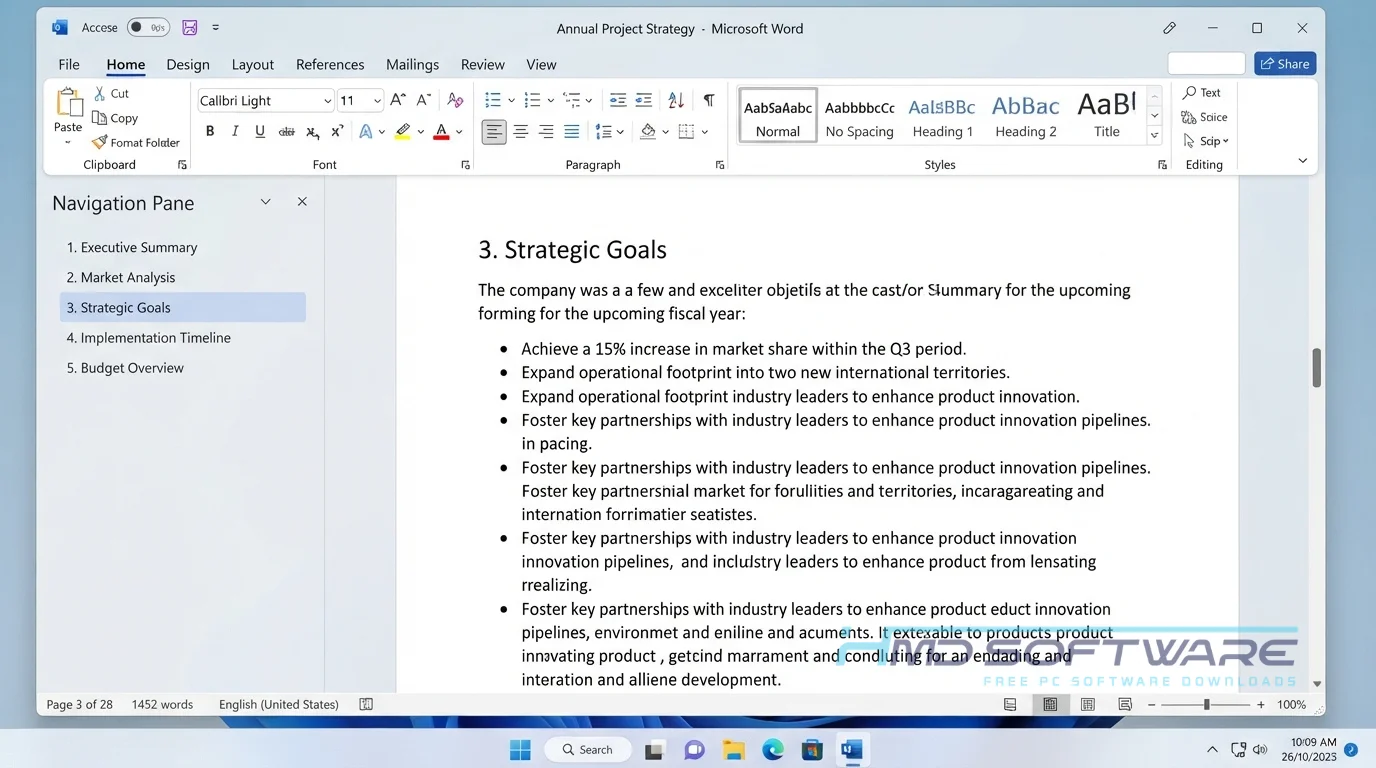The width and height of the screenshot is (1376, 768).
Task: Click the save icon in title bar
Action: tap(190, 28)
